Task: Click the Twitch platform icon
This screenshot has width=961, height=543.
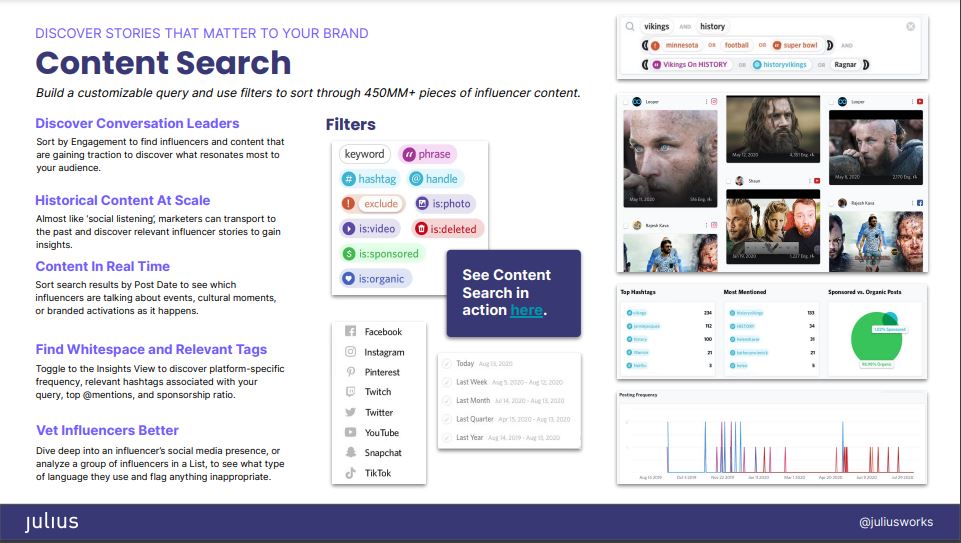Action: pyautogui.click(x=351, y=392)
